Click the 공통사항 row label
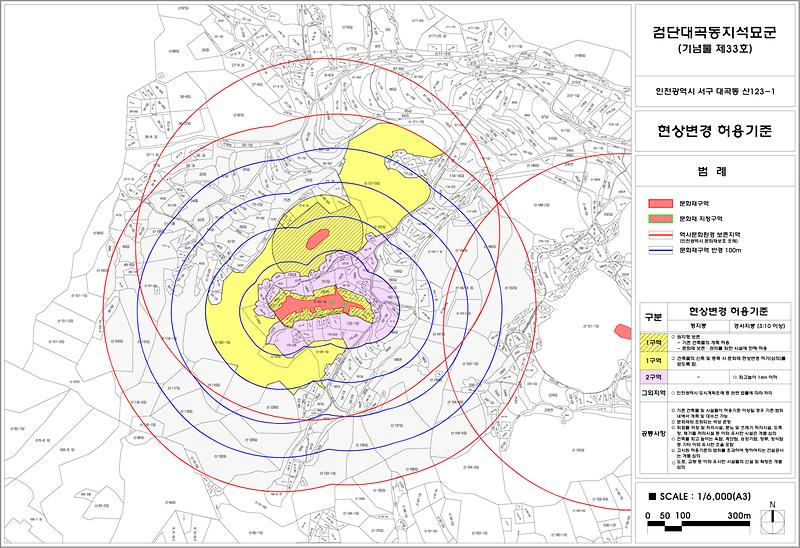Image resolution: width=800 pixels, height=548 pixels. (654, 434)
